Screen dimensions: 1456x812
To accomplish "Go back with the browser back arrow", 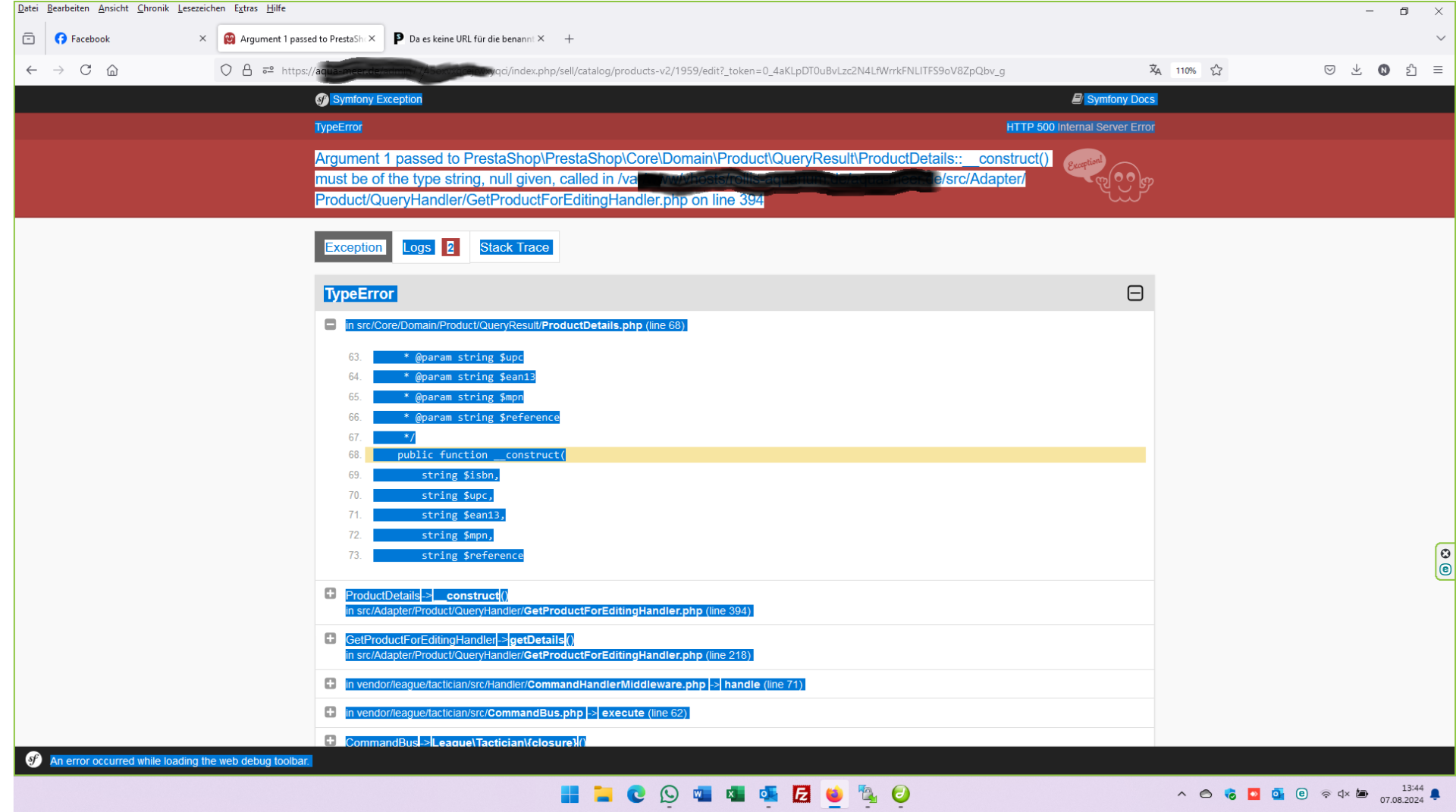I will (x=31, y=70).
